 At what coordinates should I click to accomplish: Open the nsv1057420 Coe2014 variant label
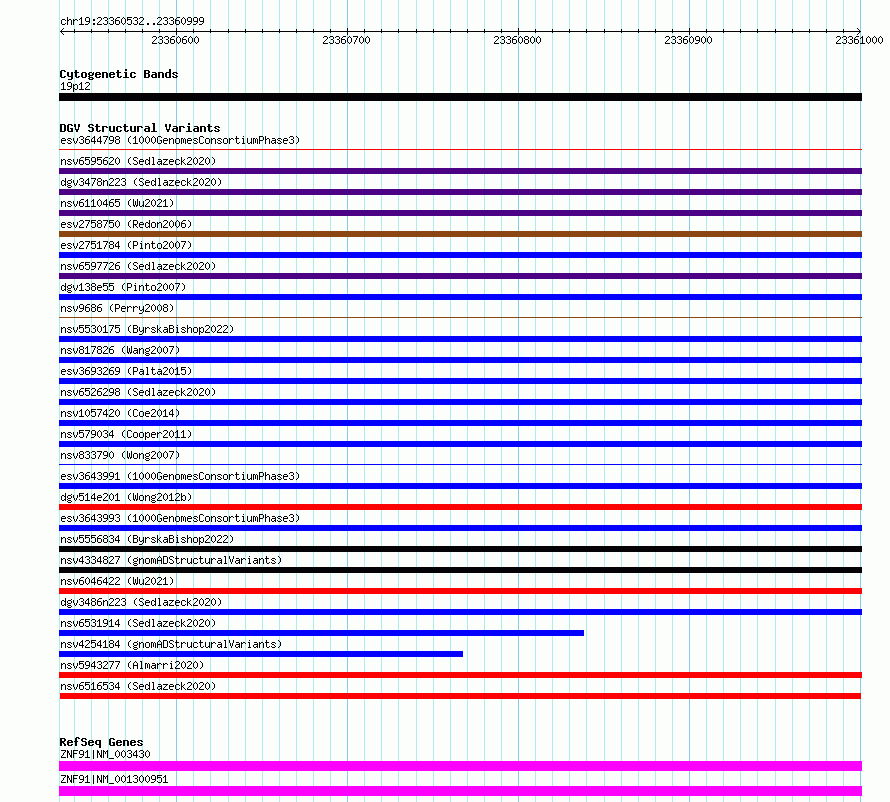[x=120, y=413]
